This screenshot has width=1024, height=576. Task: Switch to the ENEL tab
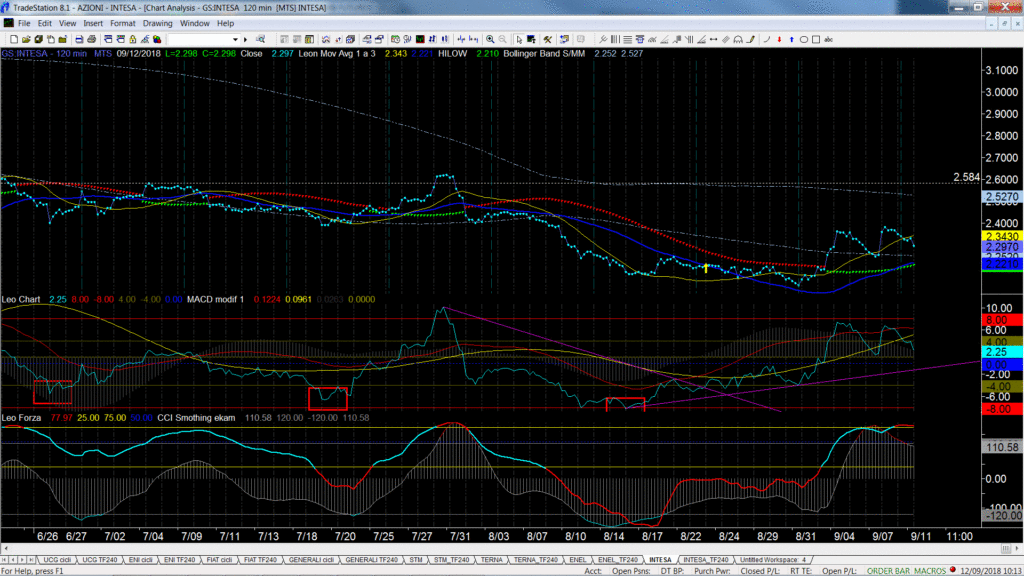pyautogui.click(x=577, y=560)
